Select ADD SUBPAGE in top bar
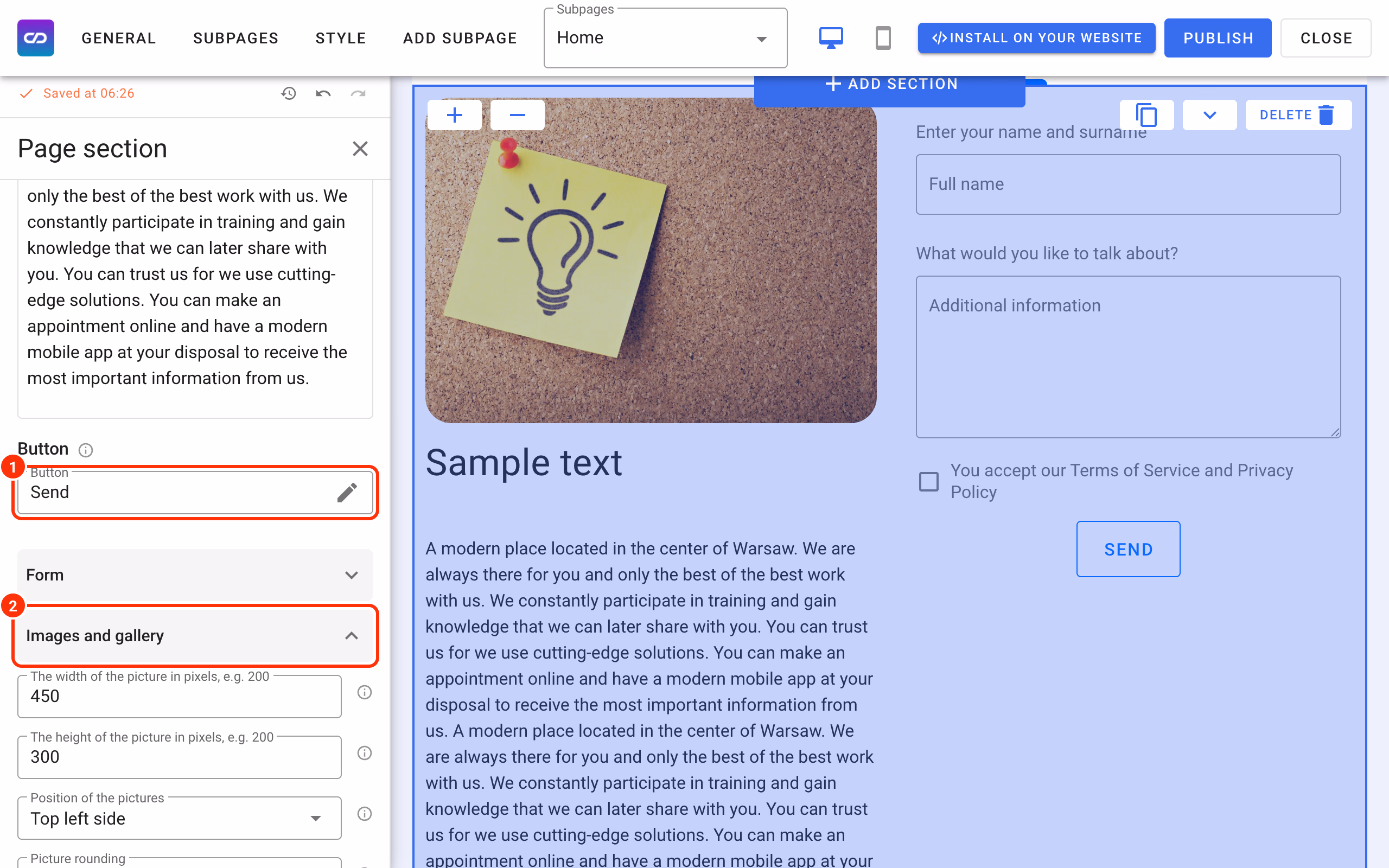This screenshot has height=868, width=1389. tap(460, 39)
